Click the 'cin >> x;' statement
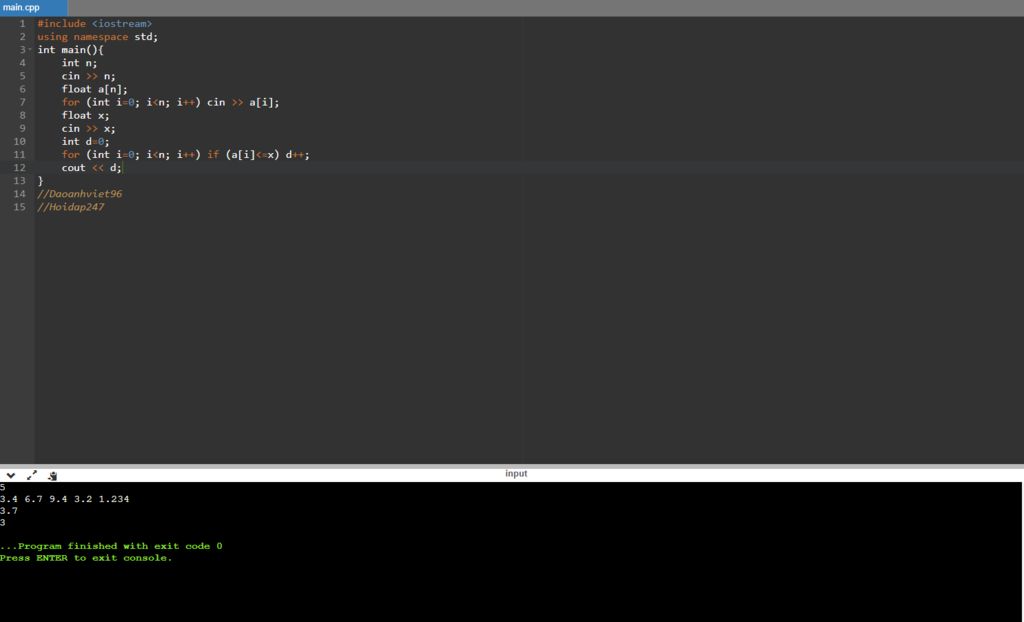The width and height of the screenshot is (1024, 622). pyautogui.click(x=88, y=128)
